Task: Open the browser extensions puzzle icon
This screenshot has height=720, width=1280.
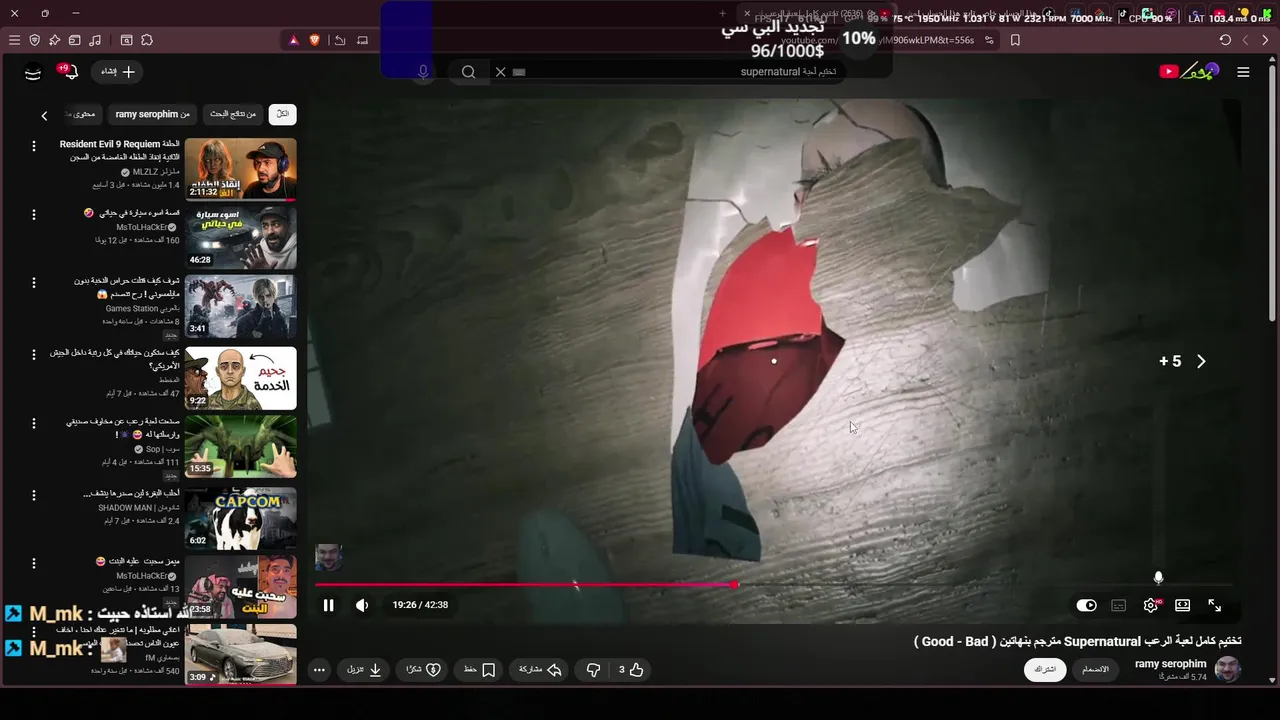Action: 147,40
